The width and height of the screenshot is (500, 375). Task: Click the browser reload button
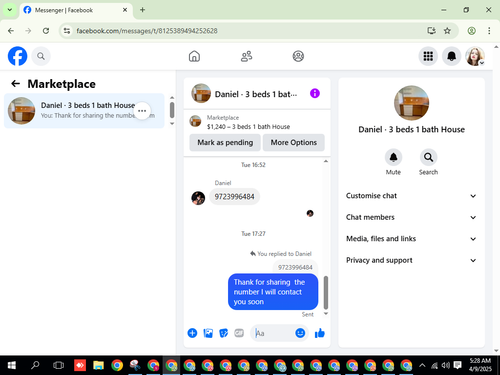coord(46,31)
